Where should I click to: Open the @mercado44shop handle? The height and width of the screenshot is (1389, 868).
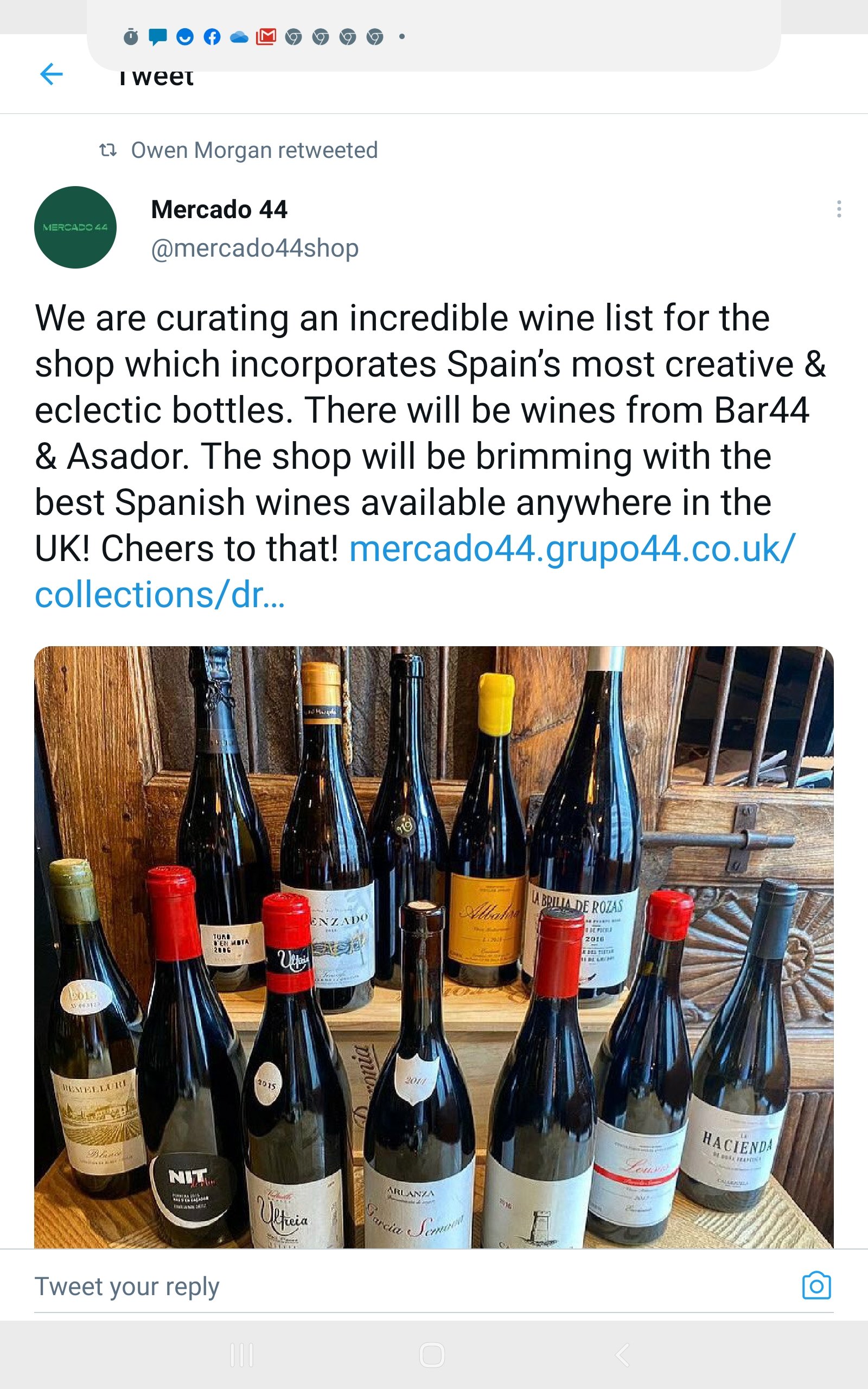(x=254, y=248)
